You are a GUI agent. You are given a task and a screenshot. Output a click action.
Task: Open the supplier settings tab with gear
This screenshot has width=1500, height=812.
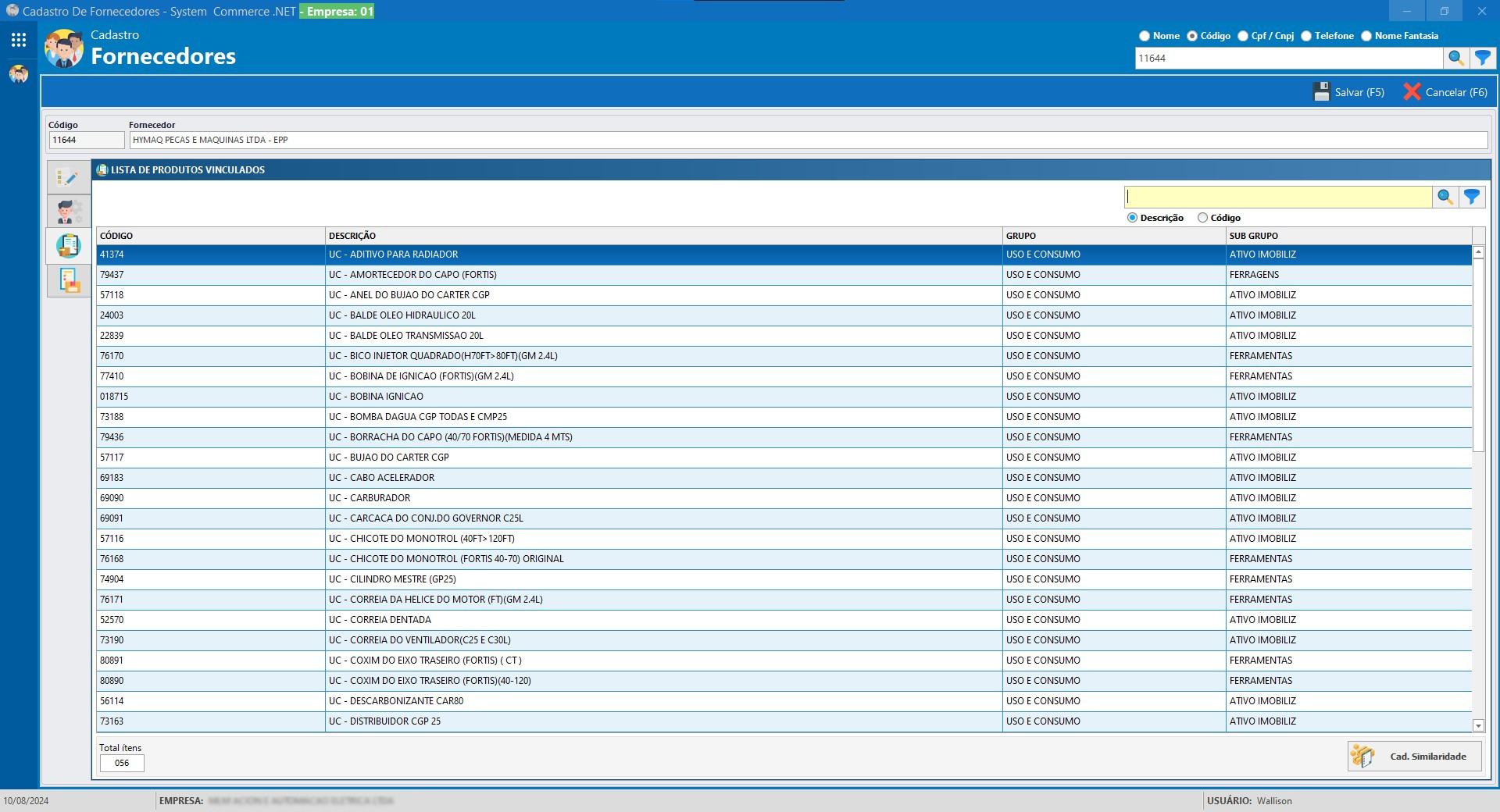point(69,212)
